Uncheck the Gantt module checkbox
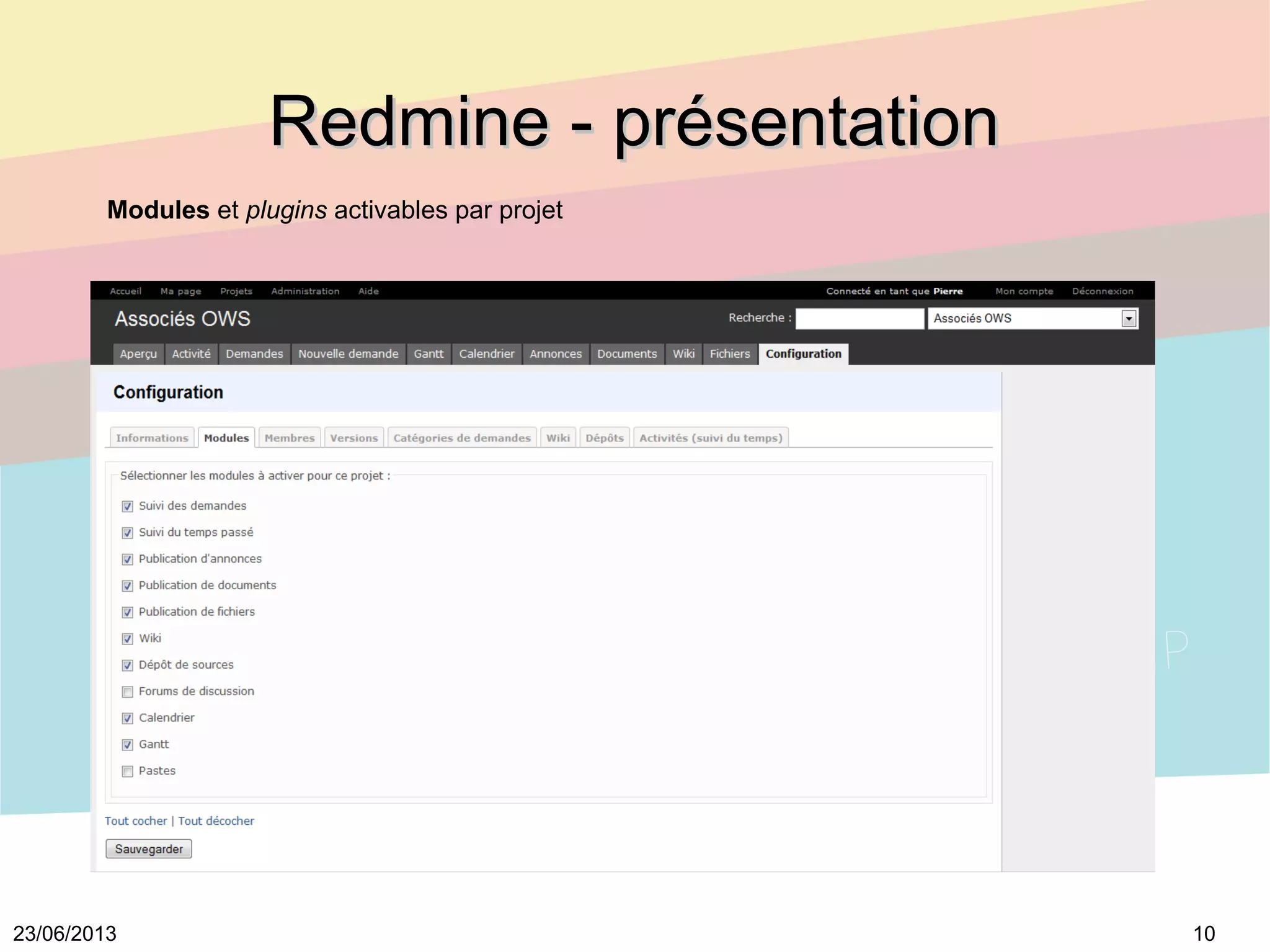Viewport: 1270px width, 952px height. pos(127,745)
